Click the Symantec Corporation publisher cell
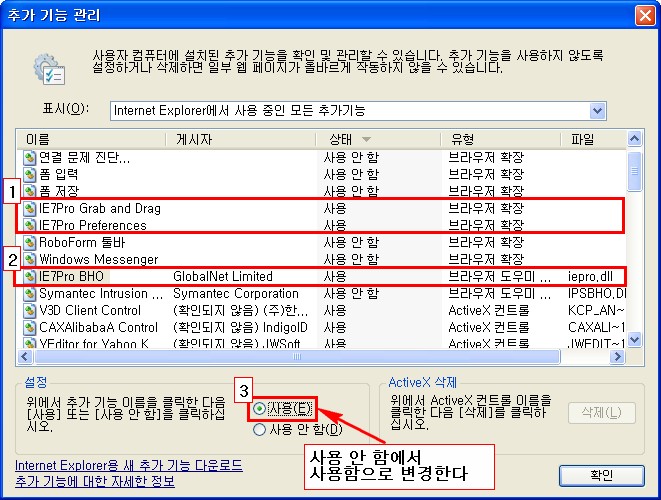The width and height of the screenshot is (661, 500). coord(236,293)
